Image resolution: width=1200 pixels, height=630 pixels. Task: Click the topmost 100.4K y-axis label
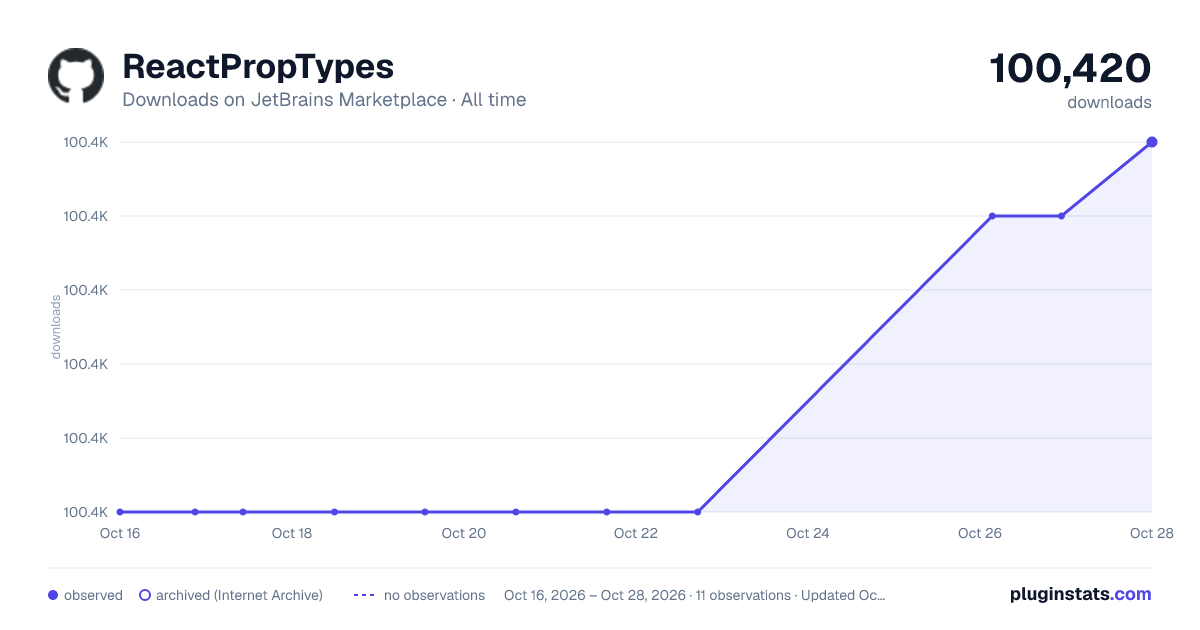pyautogui.click(x=86, y=142)
